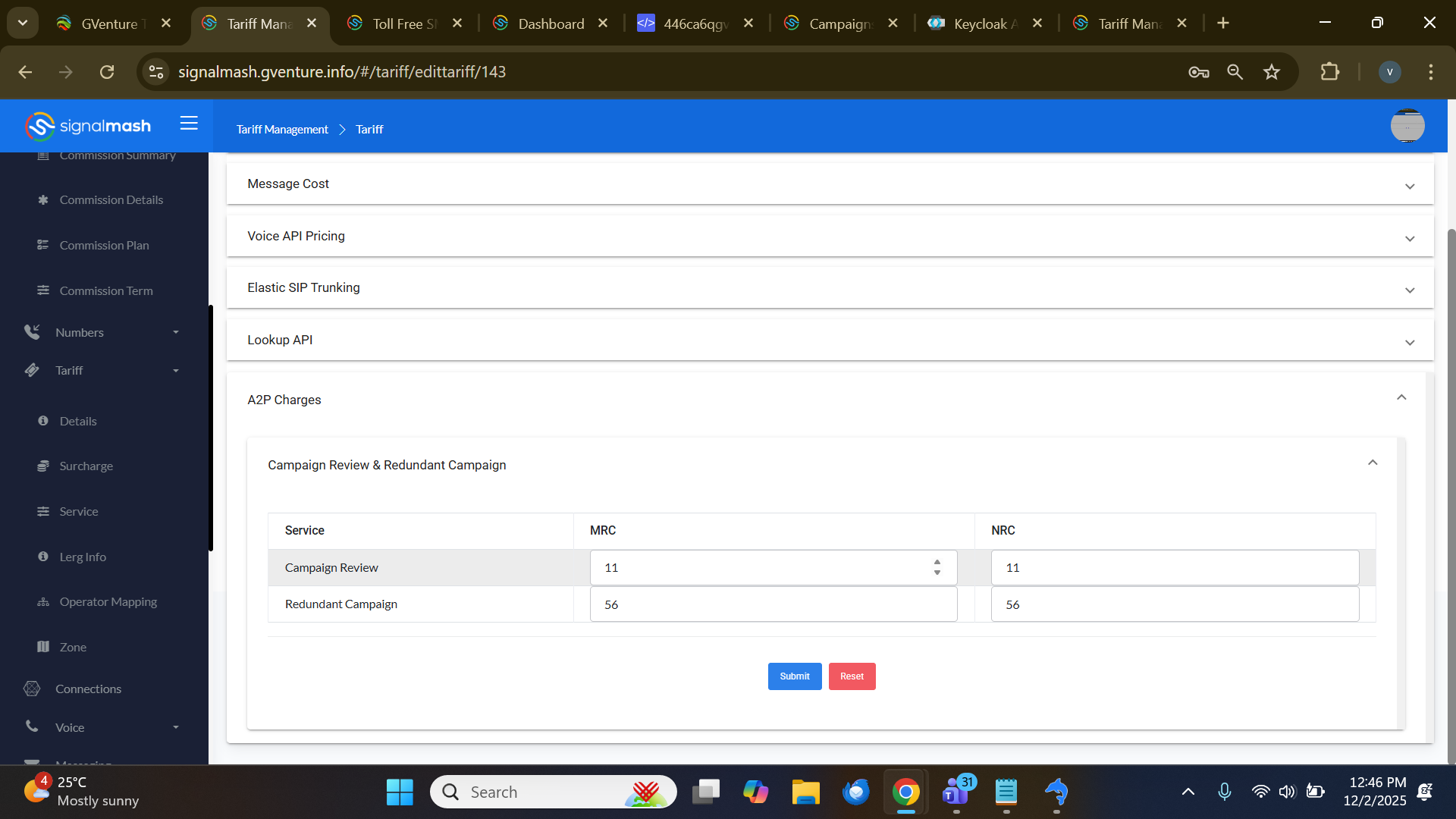Open the user avatar in header
Screen dimensions: 1456x819
click(x=1407, y=126)
